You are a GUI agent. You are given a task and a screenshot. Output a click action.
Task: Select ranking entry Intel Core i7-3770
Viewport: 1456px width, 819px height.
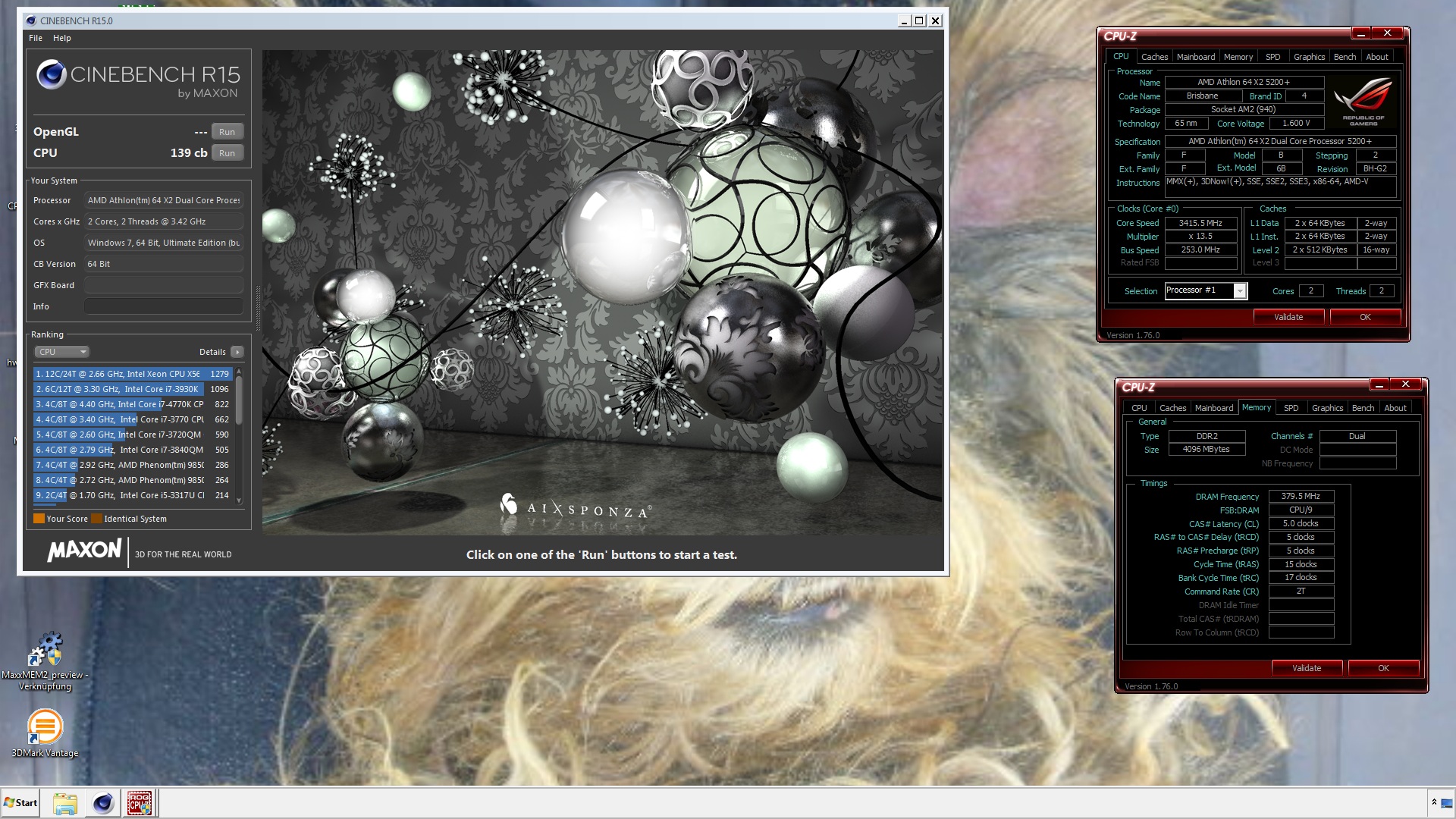pyautogui.click(x=133, y=419)
